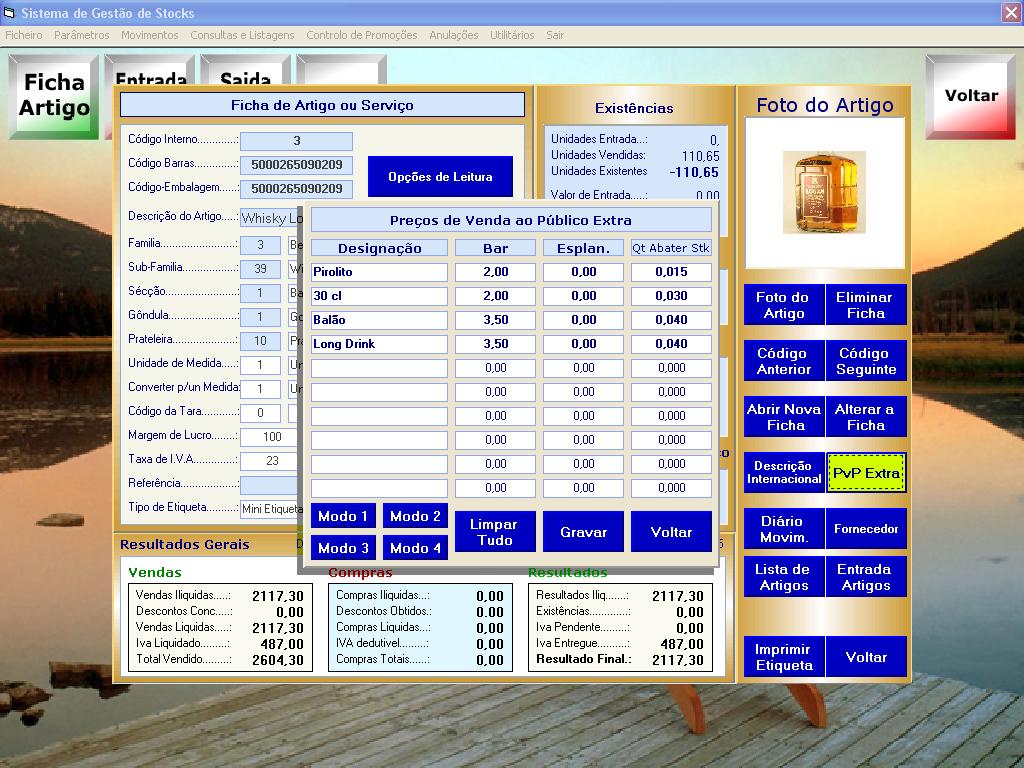Open the Fornecedor button
Screen dimensions: 1024x768
(866, 529)
